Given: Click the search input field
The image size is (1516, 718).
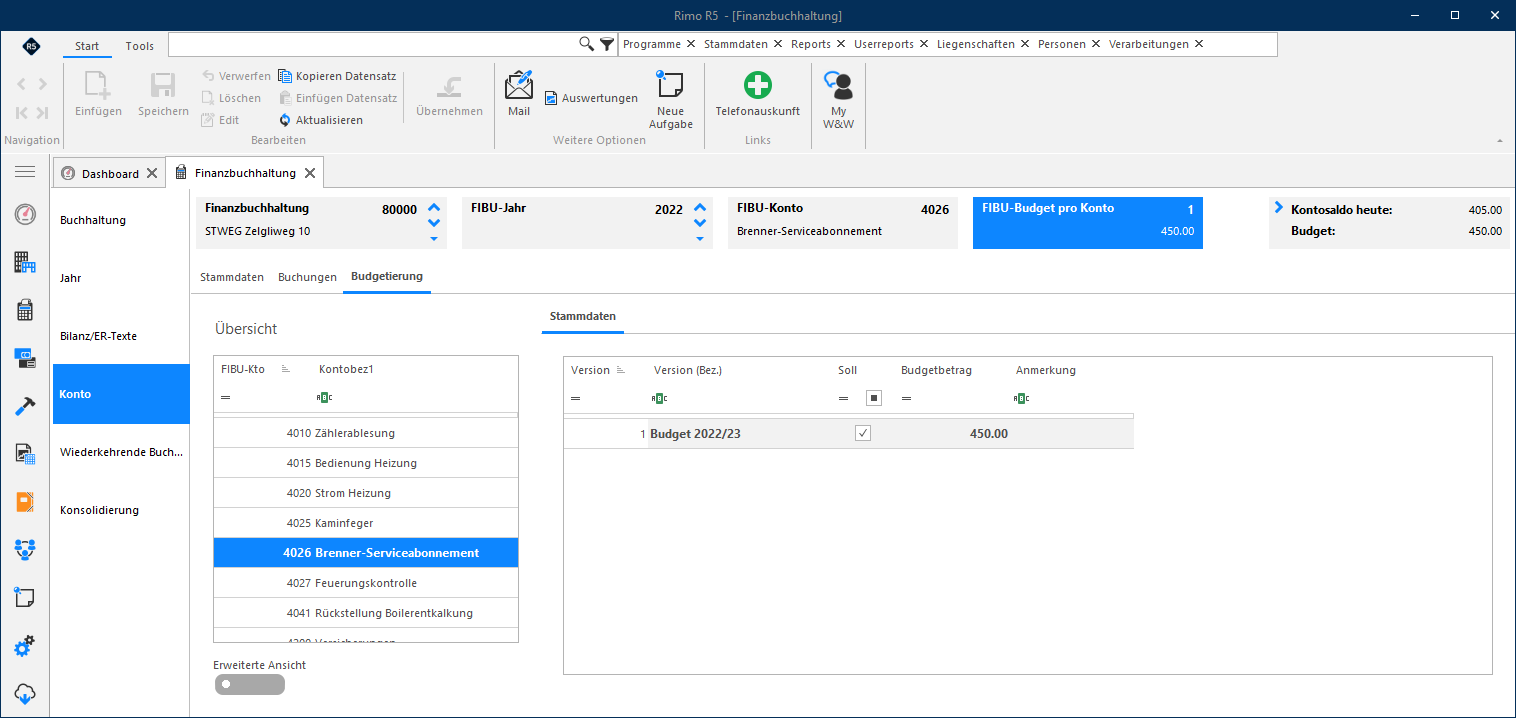Looking at the screenshot, I should (373, 44).
